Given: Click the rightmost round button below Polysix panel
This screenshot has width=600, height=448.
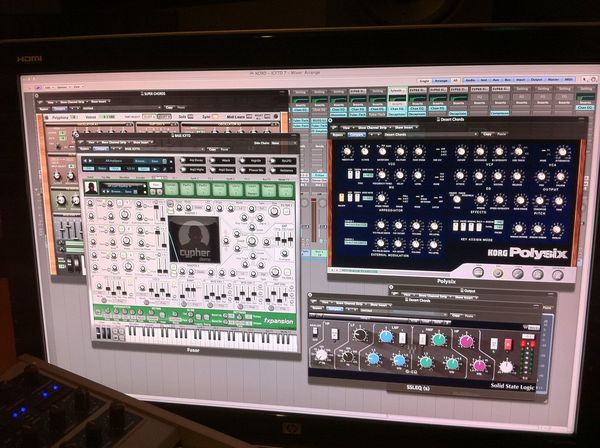Looking at the screenshot, I should click(x=558, y=274).
